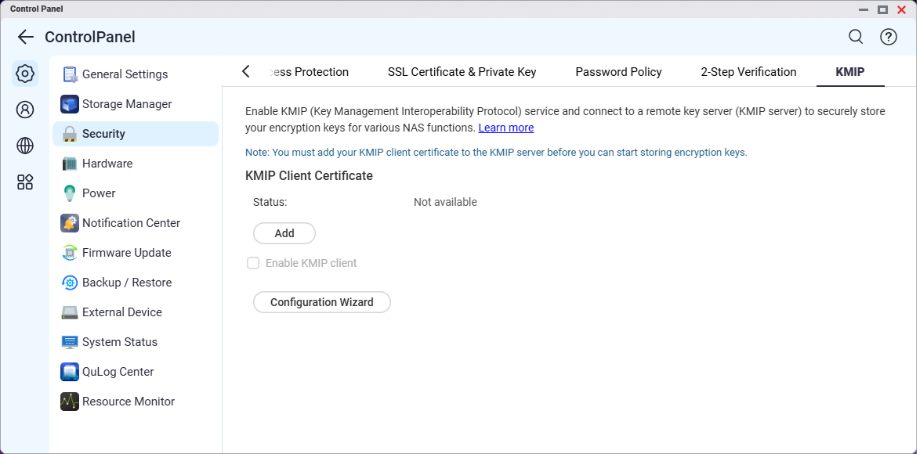Viewport: 918px width, 454px height.
Task: Open Resource Monitor settings
Action: pyautogui.click(x=128, y=401)
